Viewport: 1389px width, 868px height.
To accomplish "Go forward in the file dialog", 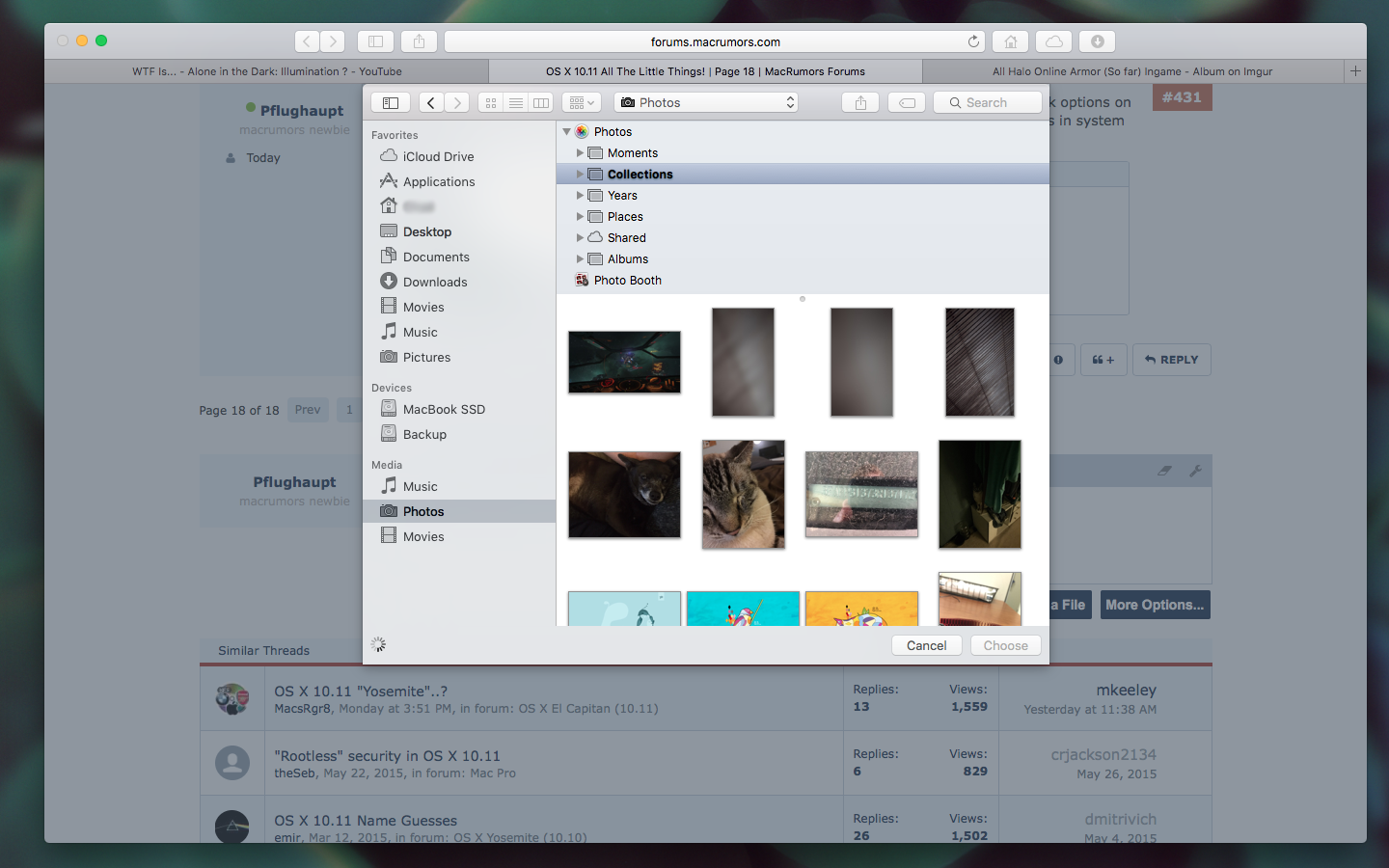I will coord(458,102).
